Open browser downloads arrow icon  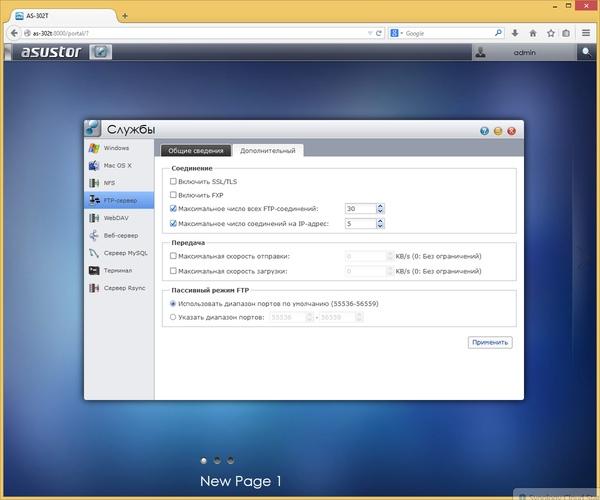[x=515, y=33]
